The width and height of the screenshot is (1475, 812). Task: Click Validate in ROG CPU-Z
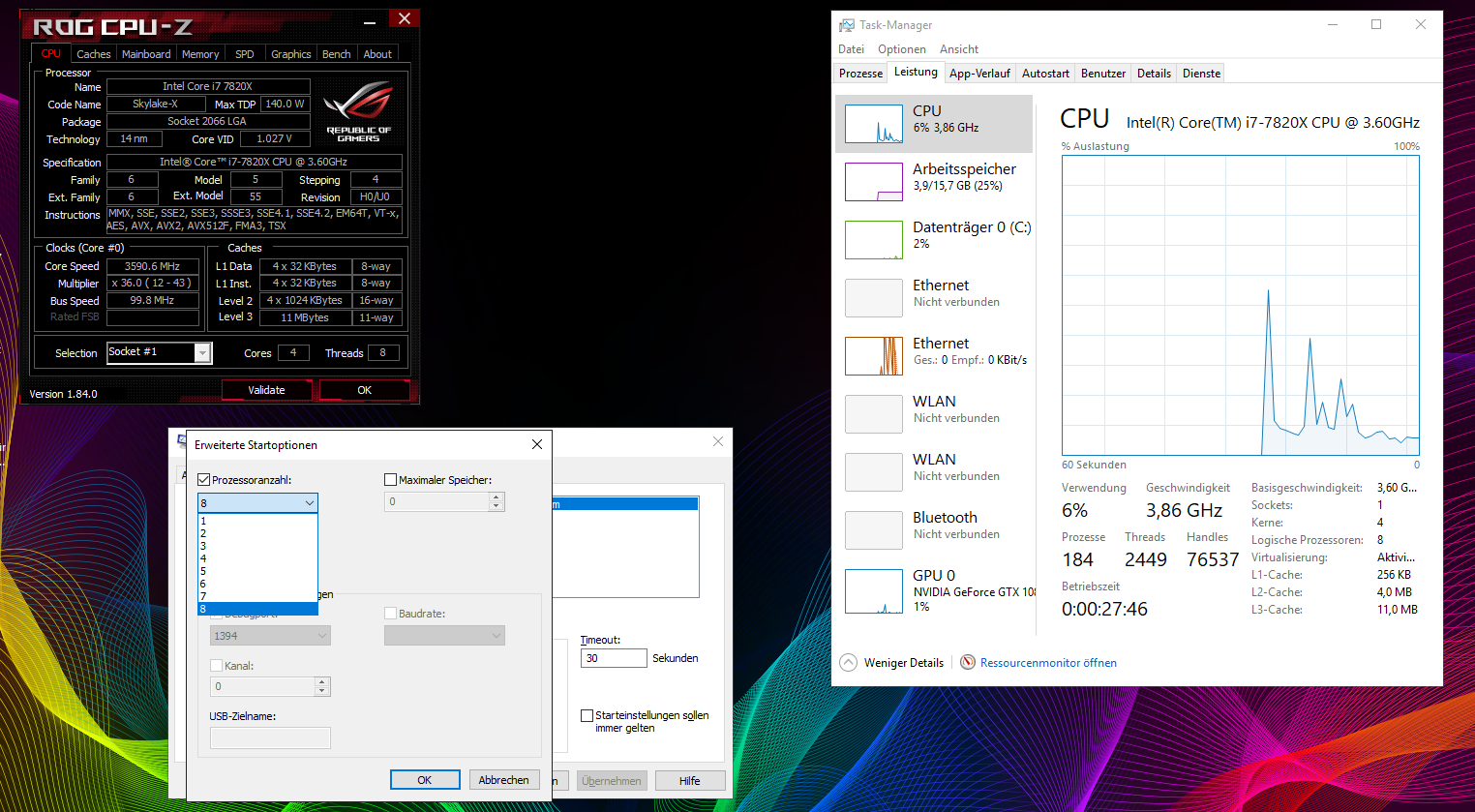click(266, 390)
